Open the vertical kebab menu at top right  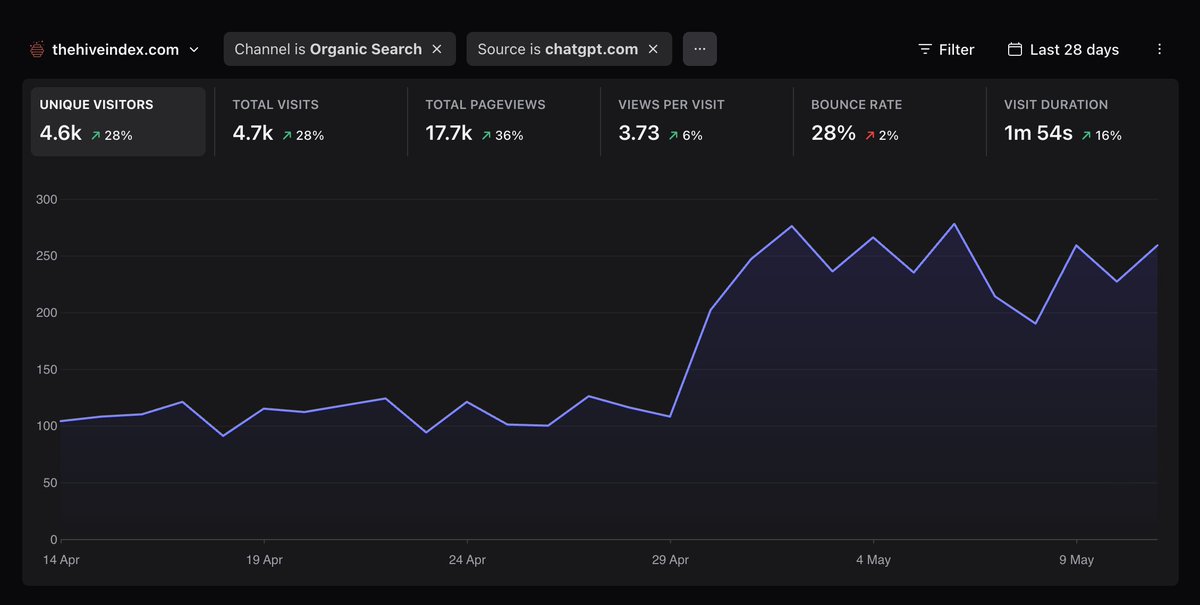pyautogui.click(x=1159, y=49)
